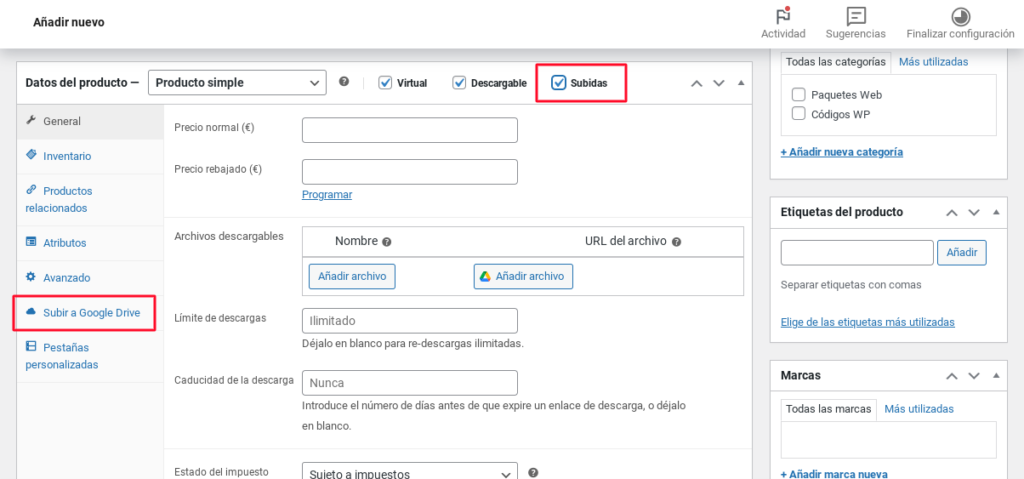Switch to categories Más utilizadas tab

coord(933,61)
